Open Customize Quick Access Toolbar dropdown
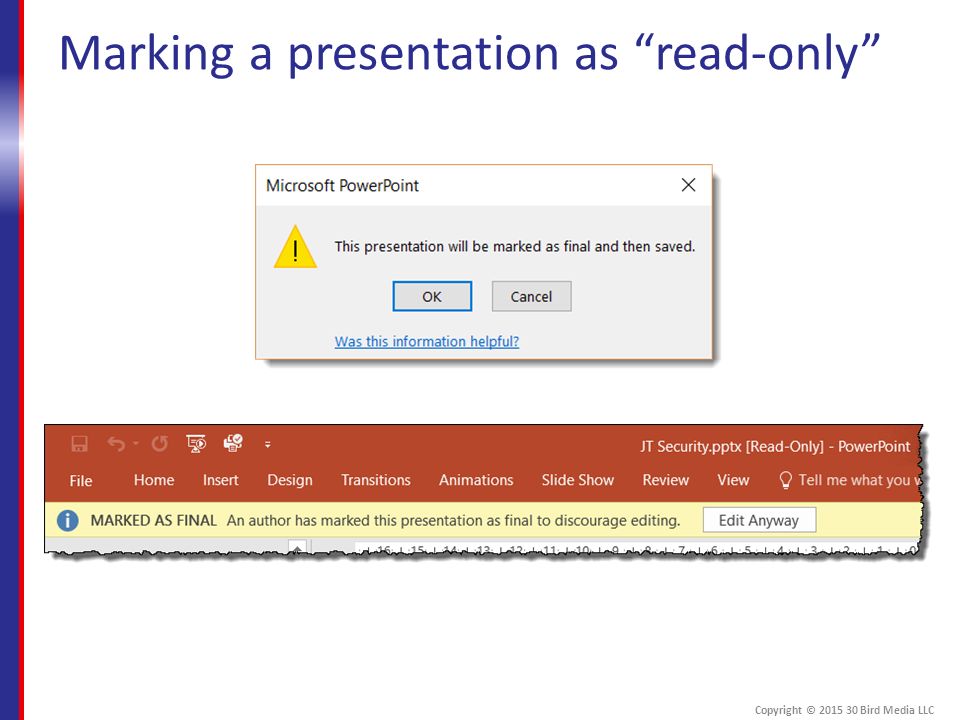This screenshot has width=960, height=720. click(x=268, y=444)
